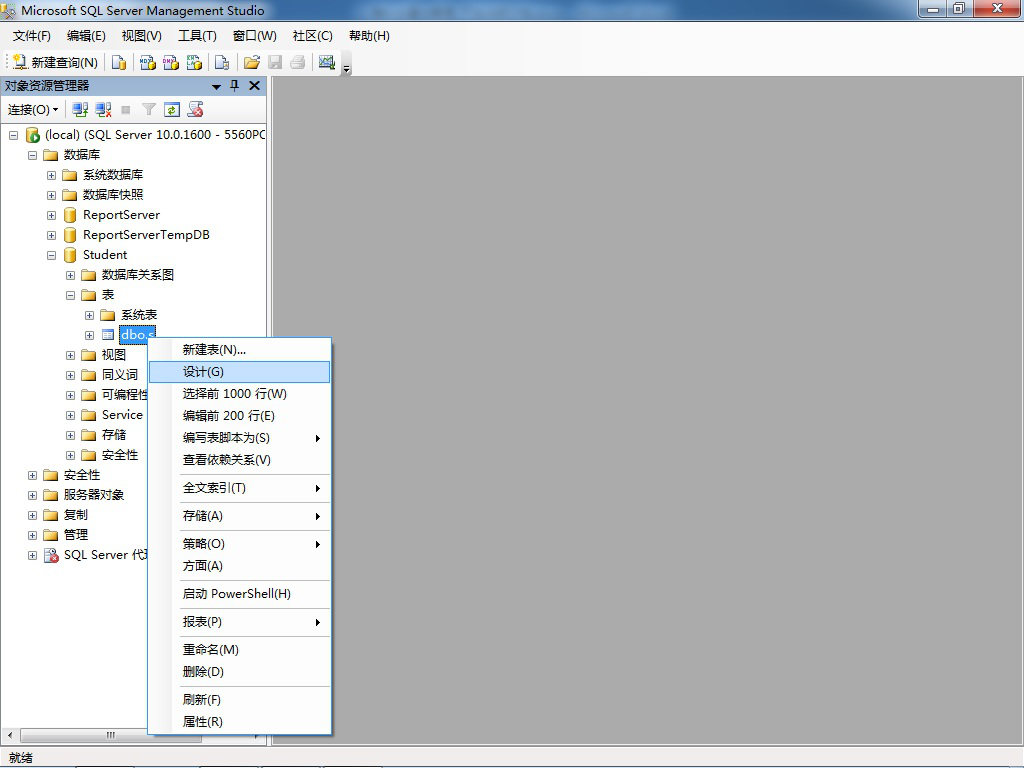This screenshot has height=768, width=1024.
Task: Open the 文件(F) menu
Action: click(x=31, y=36)
